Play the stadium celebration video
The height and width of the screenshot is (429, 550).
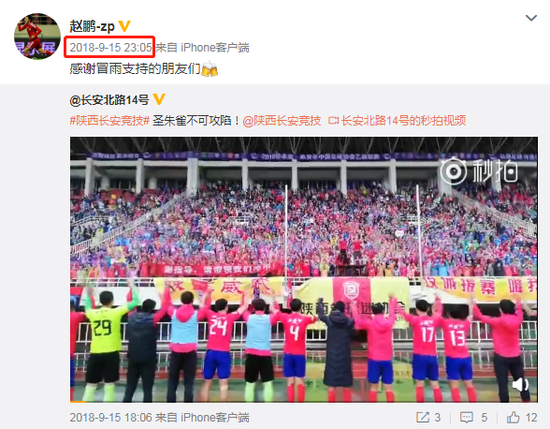coord(304,269)
